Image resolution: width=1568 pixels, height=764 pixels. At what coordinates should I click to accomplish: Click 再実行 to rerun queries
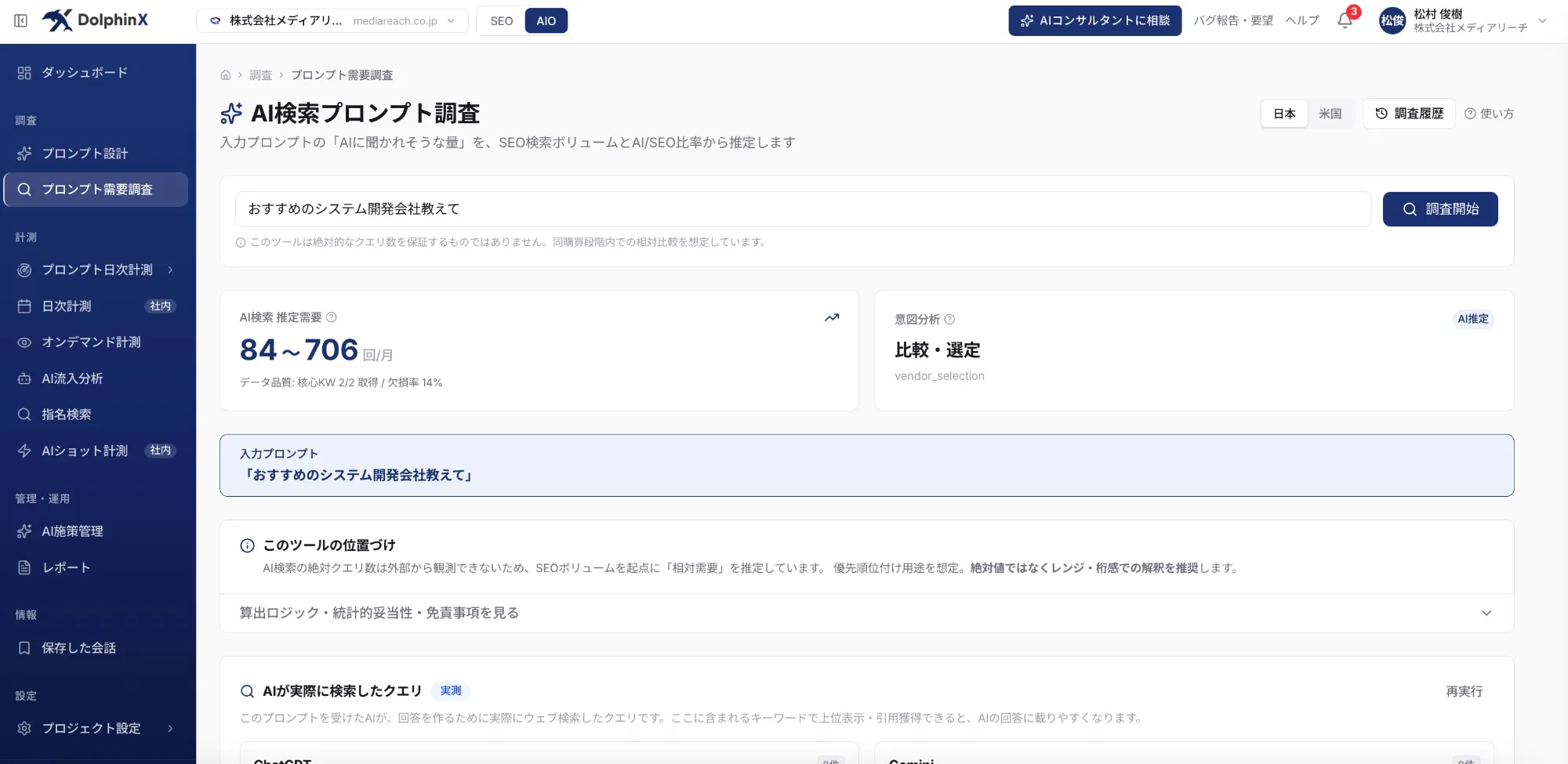[x=1464, y=692]
